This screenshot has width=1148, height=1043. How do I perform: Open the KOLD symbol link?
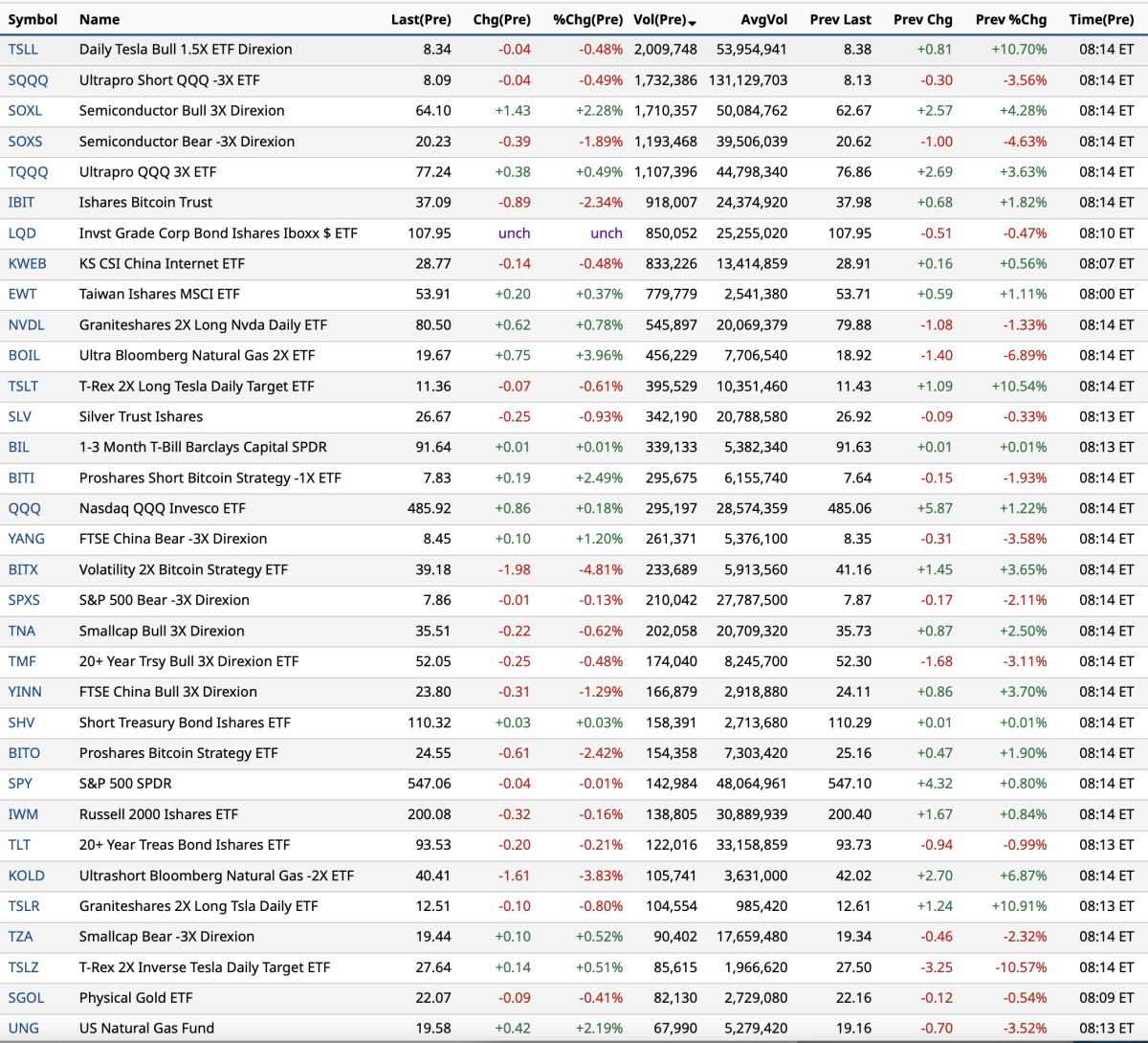[x=26, y=876]
